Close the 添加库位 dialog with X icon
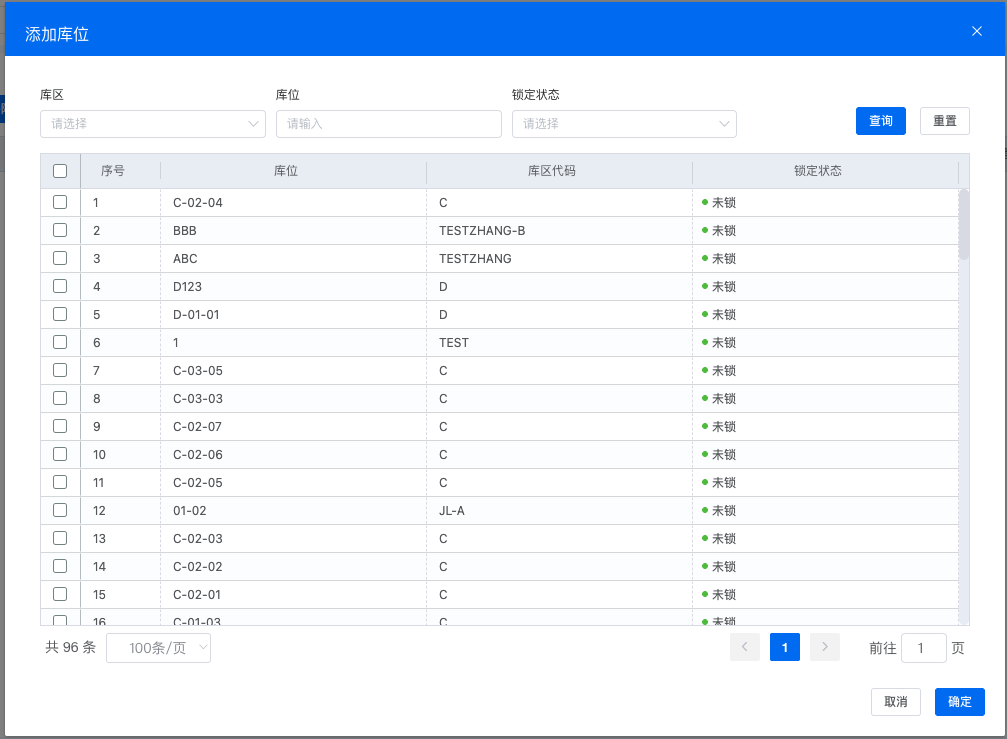1007x739 pixels. [977, 31]
